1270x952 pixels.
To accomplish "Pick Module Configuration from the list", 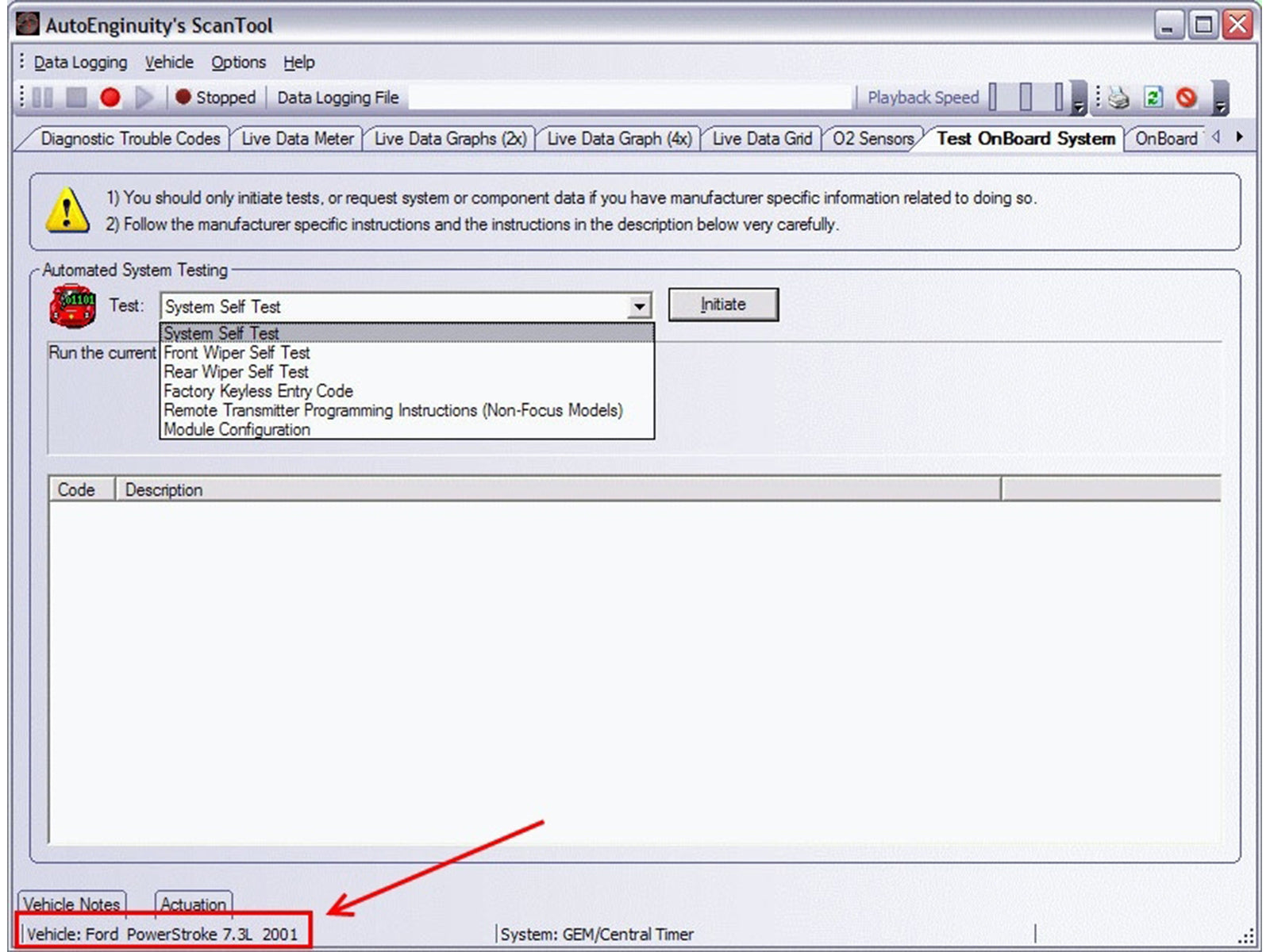I will (x=237, y=429).
